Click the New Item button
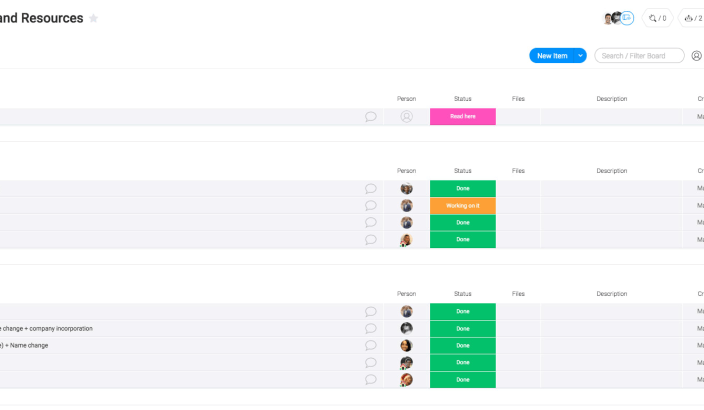 coord(552,56)
